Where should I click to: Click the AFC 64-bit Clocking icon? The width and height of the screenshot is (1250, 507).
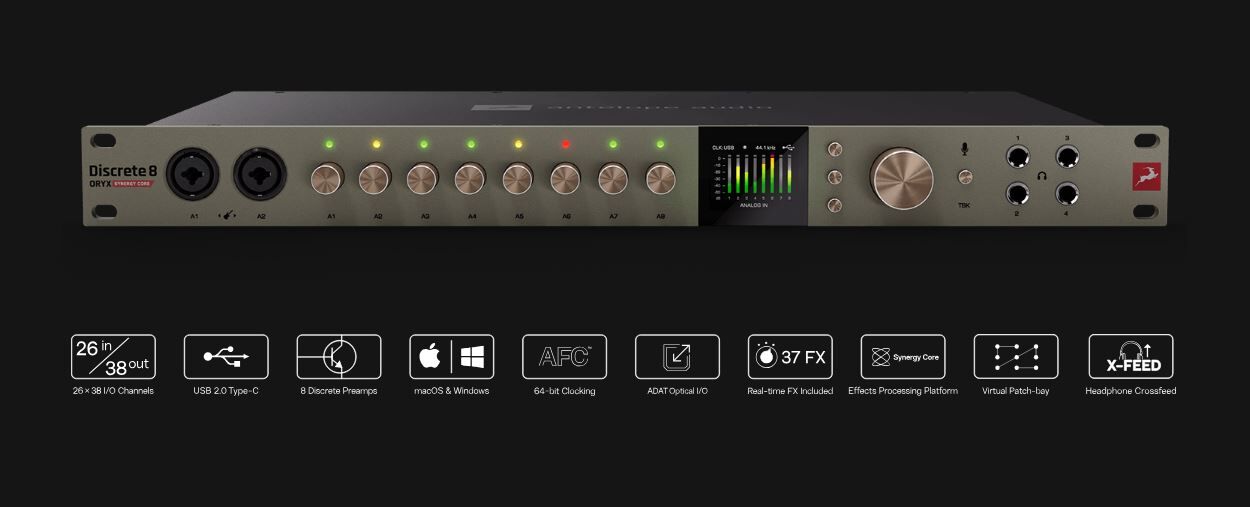pyautogui.click(x=564, y=357)
